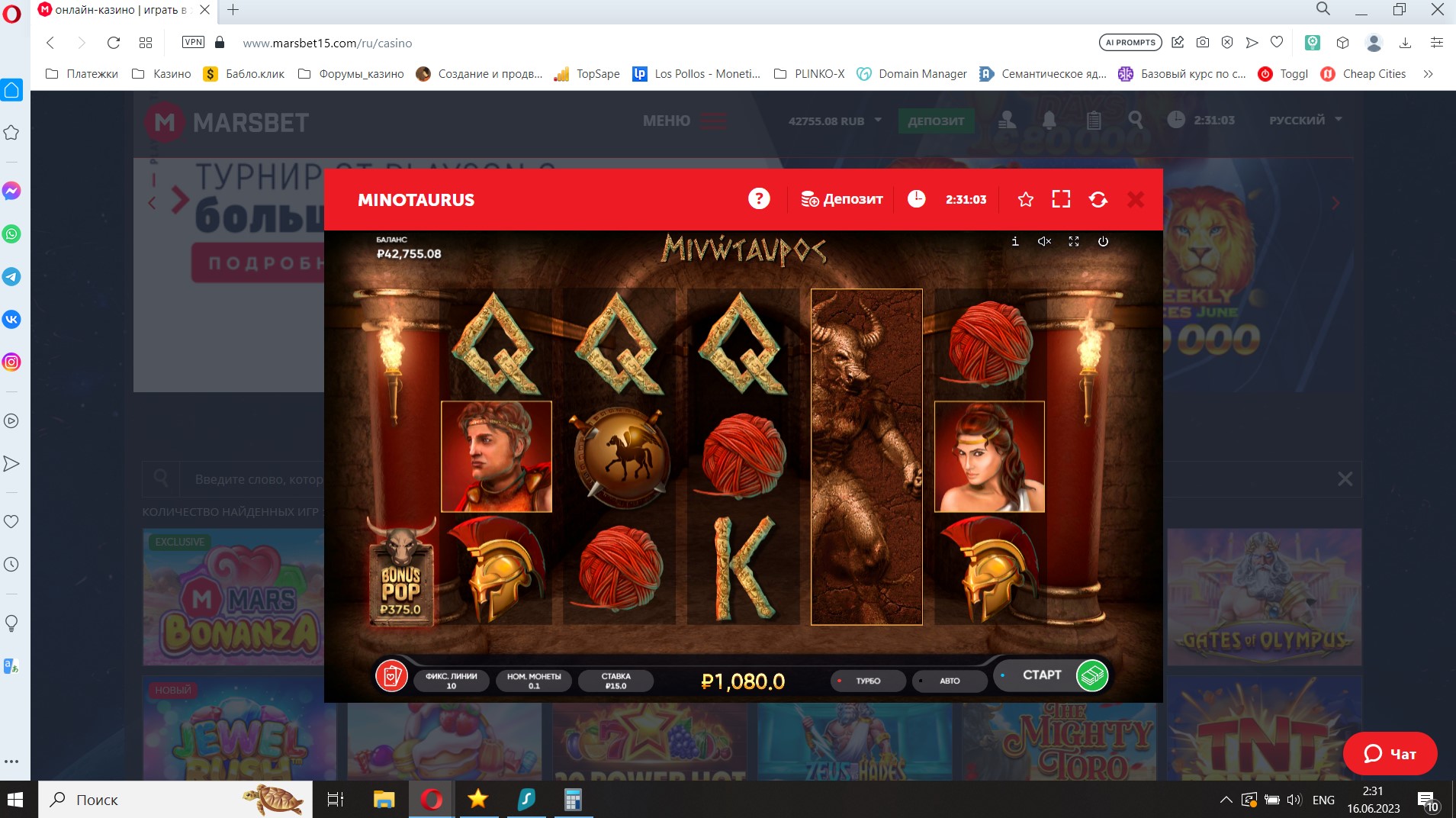Start the spin with СТАРТ button
This screenshot has height=818, width=1456.
point(1042,675)
